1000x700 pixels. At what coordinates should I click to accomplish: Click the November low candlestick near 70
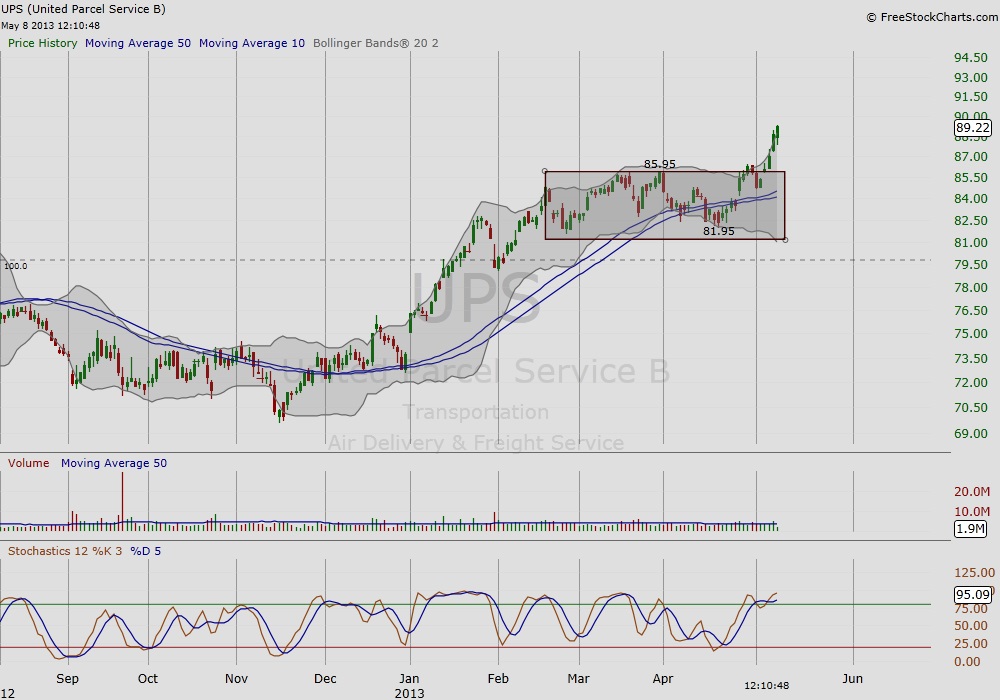click(x=280, y=412)
